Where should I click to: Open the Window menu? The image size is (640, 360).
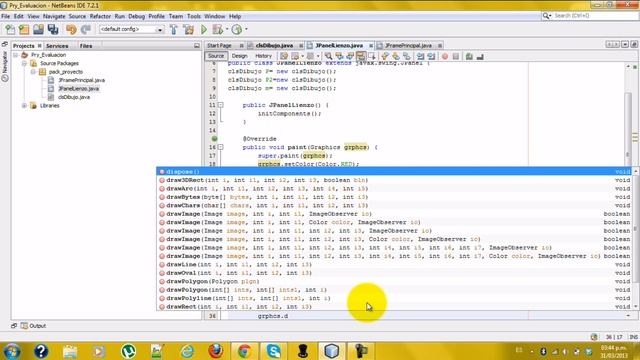point(214,16)
